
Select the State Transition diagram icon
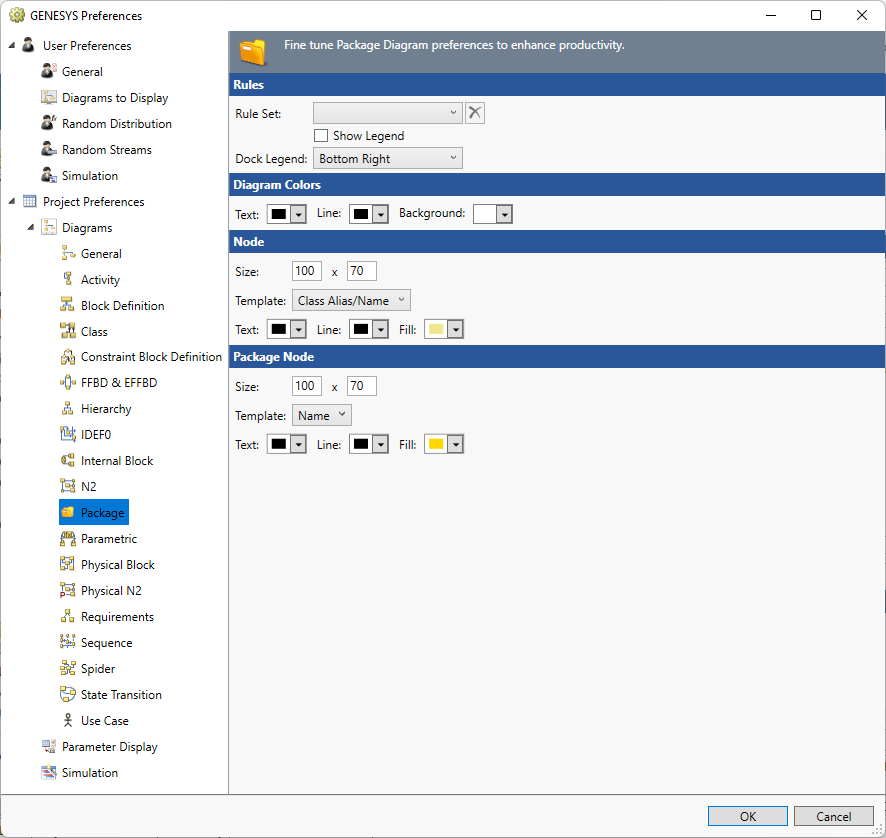coord(70,694)
